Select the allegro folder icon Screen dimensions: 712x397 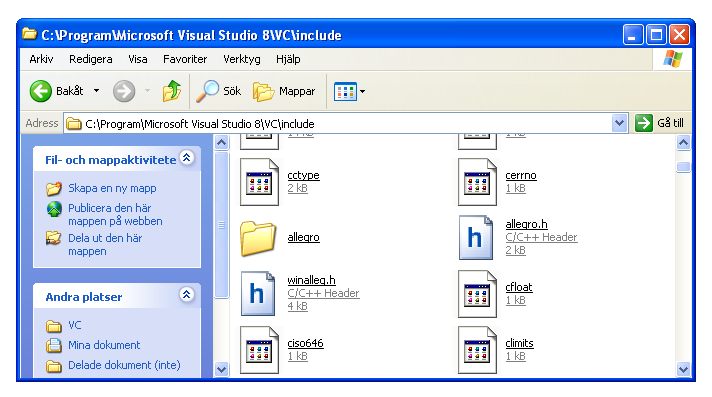257,238
